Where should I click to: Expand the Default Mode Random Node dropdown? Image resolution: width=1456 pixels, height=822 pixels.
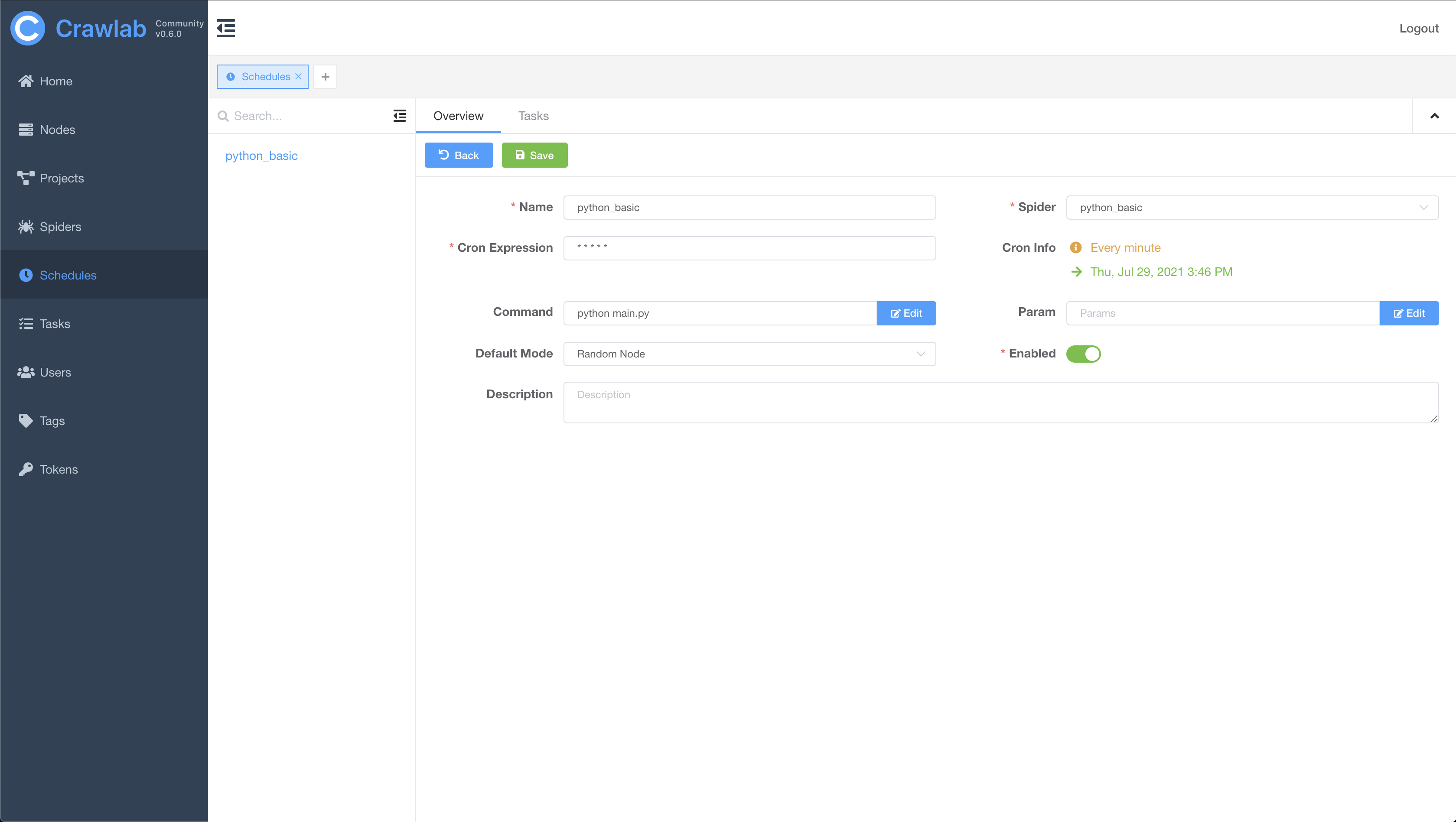coord(749,354)
